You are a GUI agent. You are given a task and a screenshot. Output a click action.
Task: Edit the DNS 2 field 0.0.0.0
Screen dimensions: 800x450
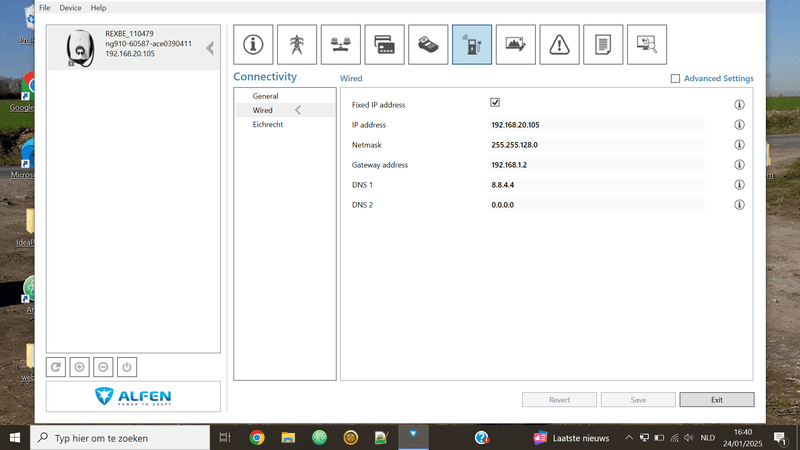click(597, 205)
